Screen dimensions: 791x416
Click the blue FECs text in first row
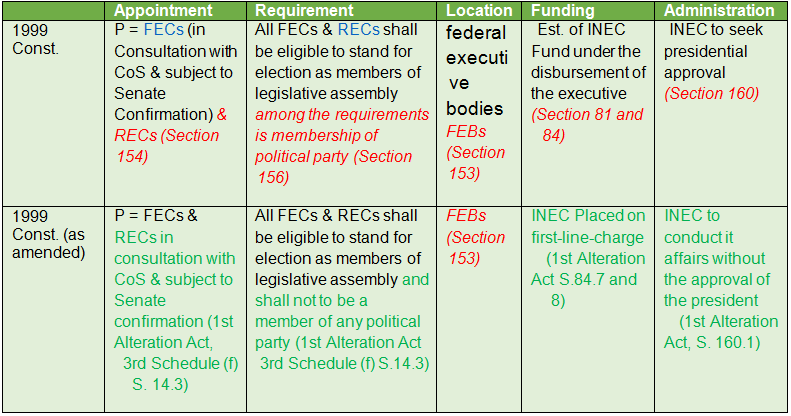163,30
